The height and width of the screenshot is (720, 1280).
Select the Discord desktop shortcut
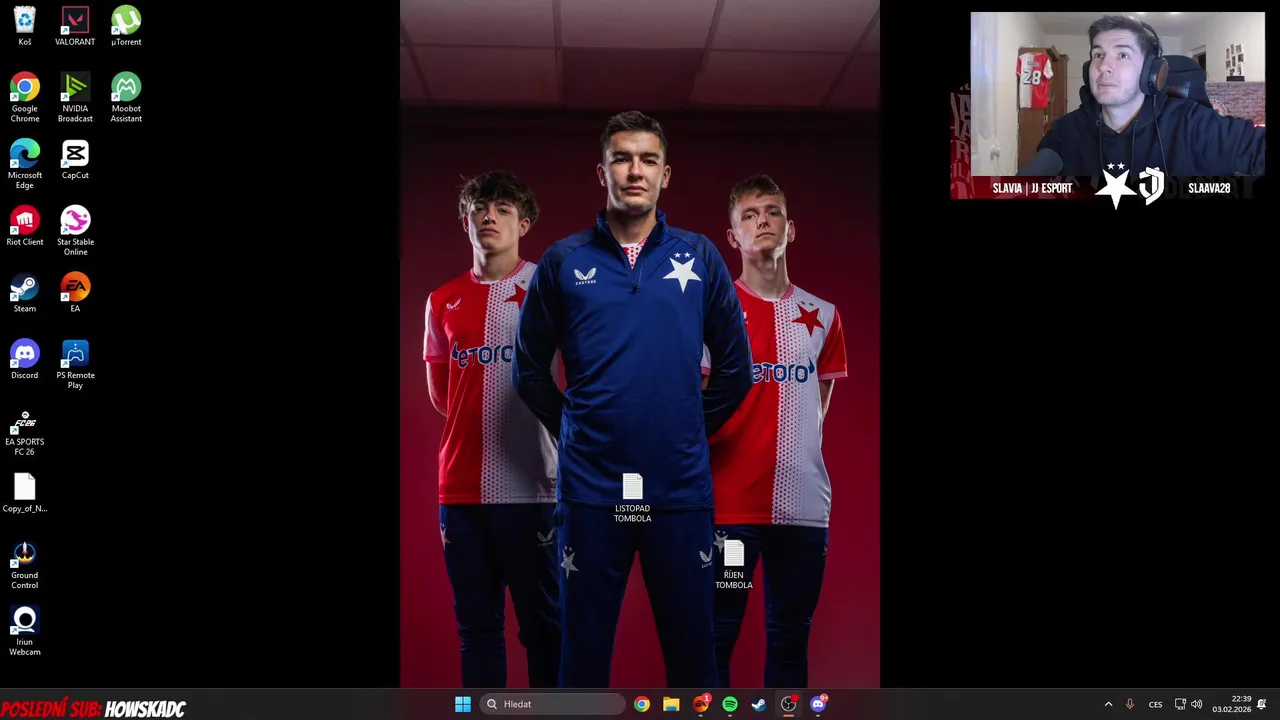click(x=25, y=360)
